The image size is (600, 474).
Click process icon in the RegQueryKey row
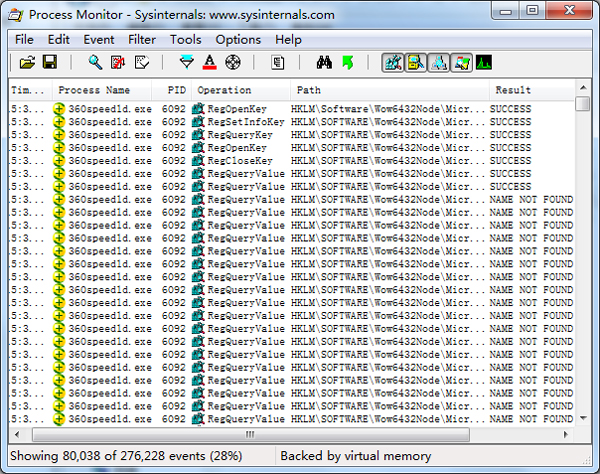pyautogui.click(x=59, y=135)
